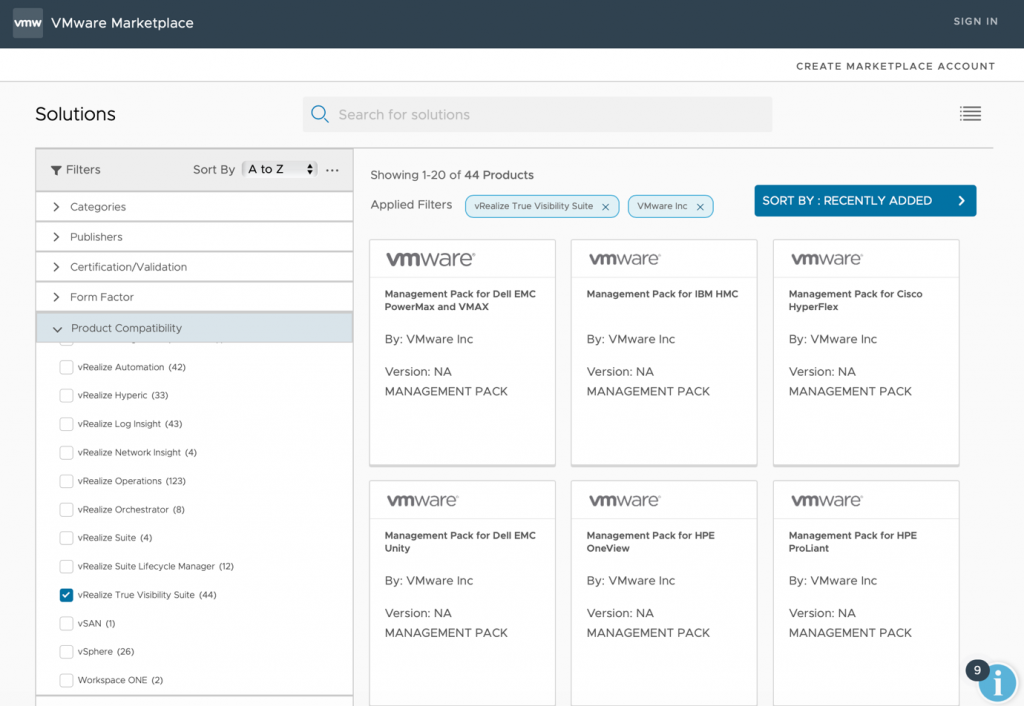This screenshot has width=1024, height=706.
Task: Uncheck vRealize True Visibility Suite checkbox
Action: tap(66, 595)
